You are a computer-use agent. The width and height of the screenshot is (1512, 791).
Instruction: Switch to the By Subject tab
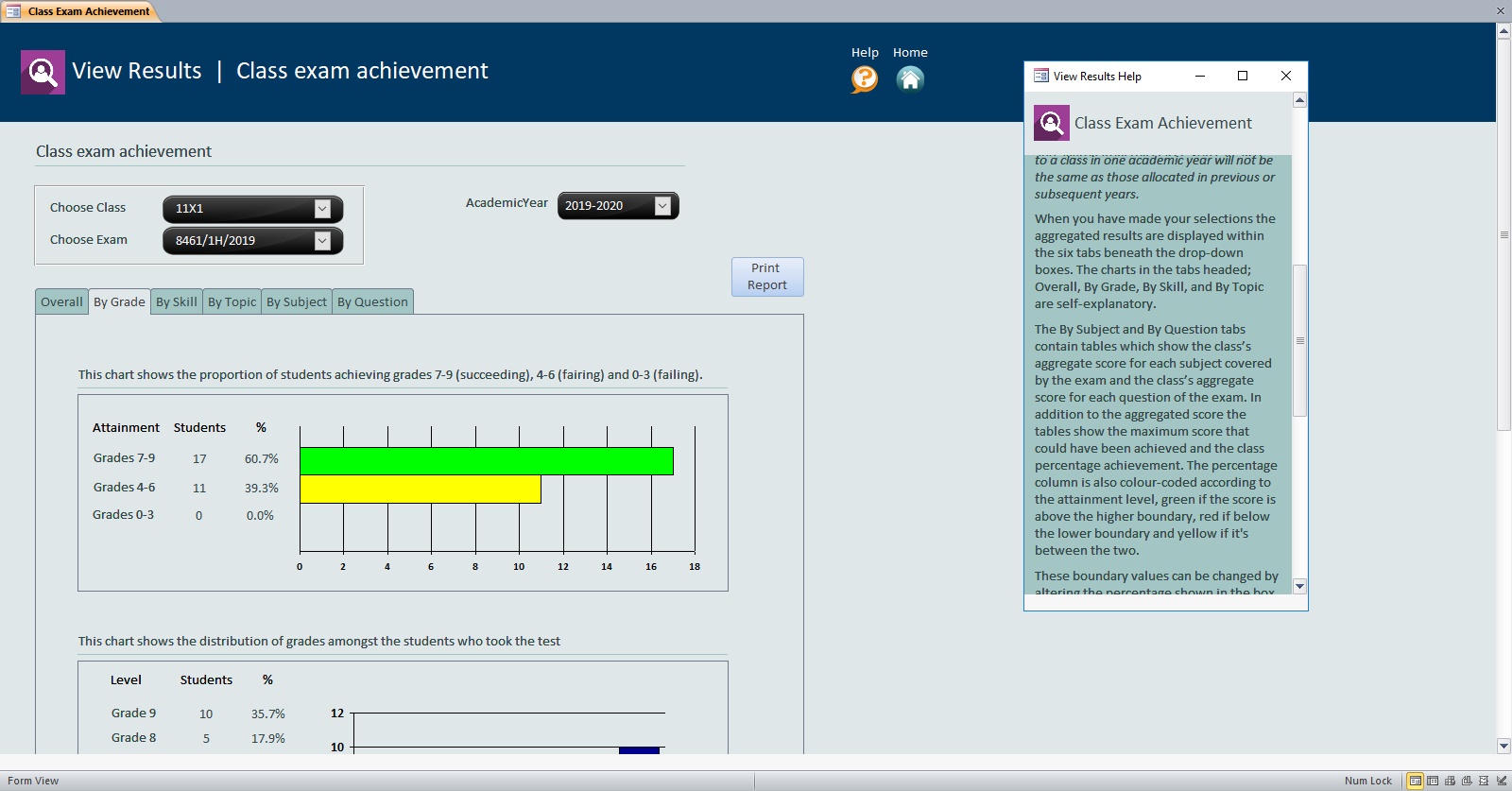pos(297,301)
